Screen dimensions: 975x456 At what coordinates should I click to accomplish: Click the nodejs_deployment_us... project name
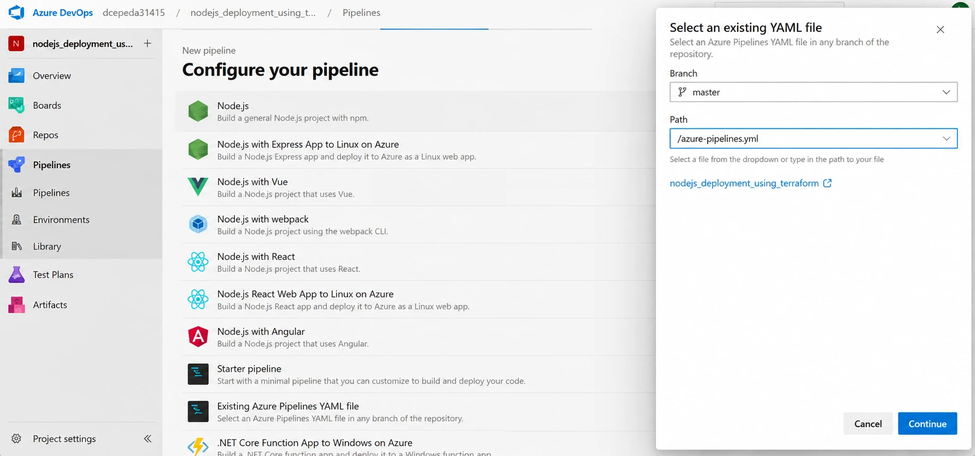tap(83, 44)
